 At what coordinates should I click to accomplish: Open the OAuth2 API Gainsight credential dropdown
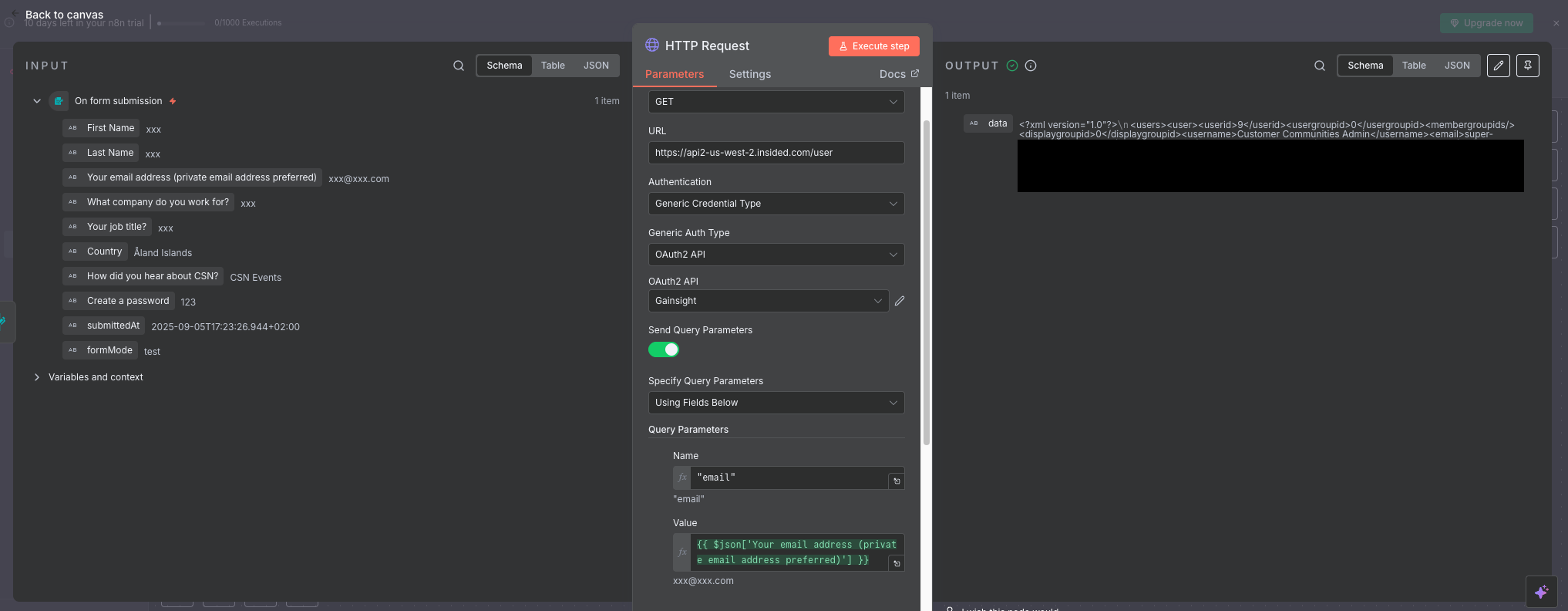point(769,301)
